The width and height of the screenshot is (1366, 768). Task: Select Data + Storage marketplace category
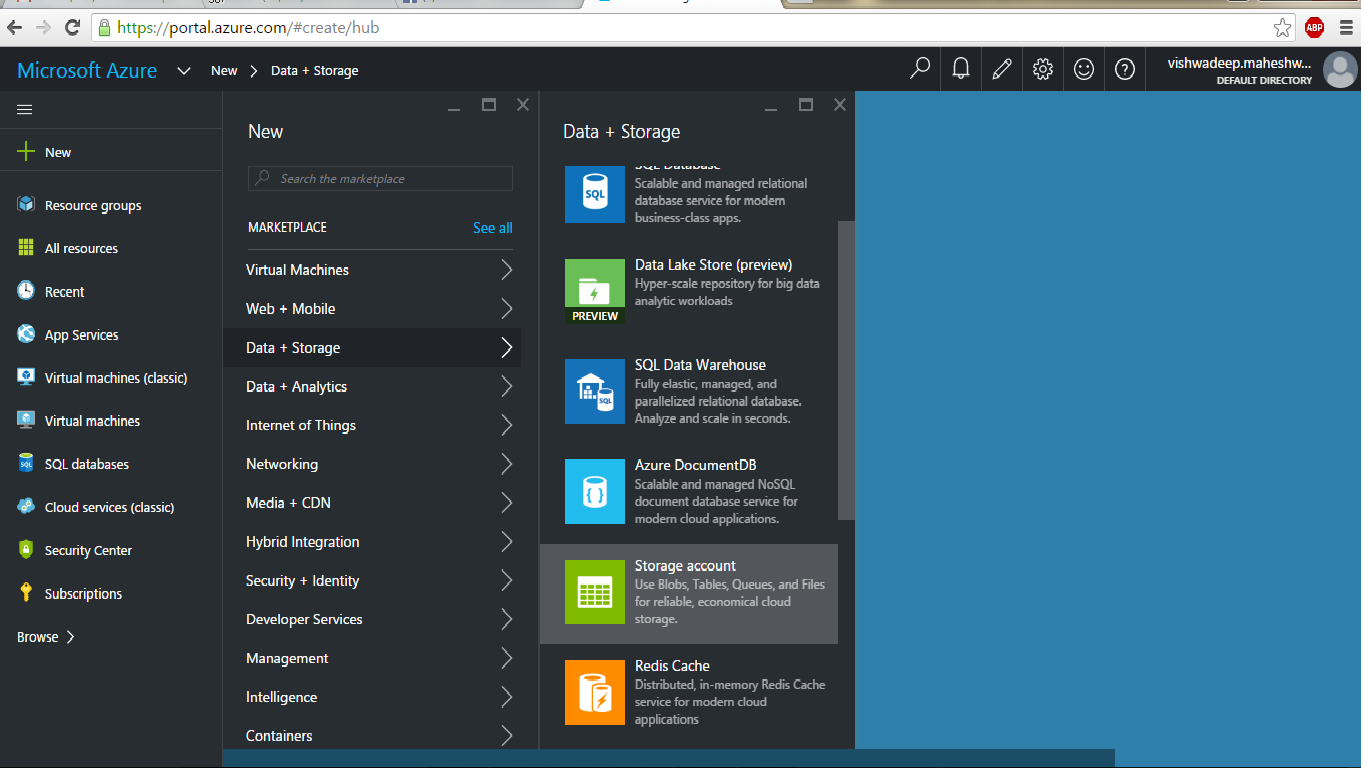372,347
